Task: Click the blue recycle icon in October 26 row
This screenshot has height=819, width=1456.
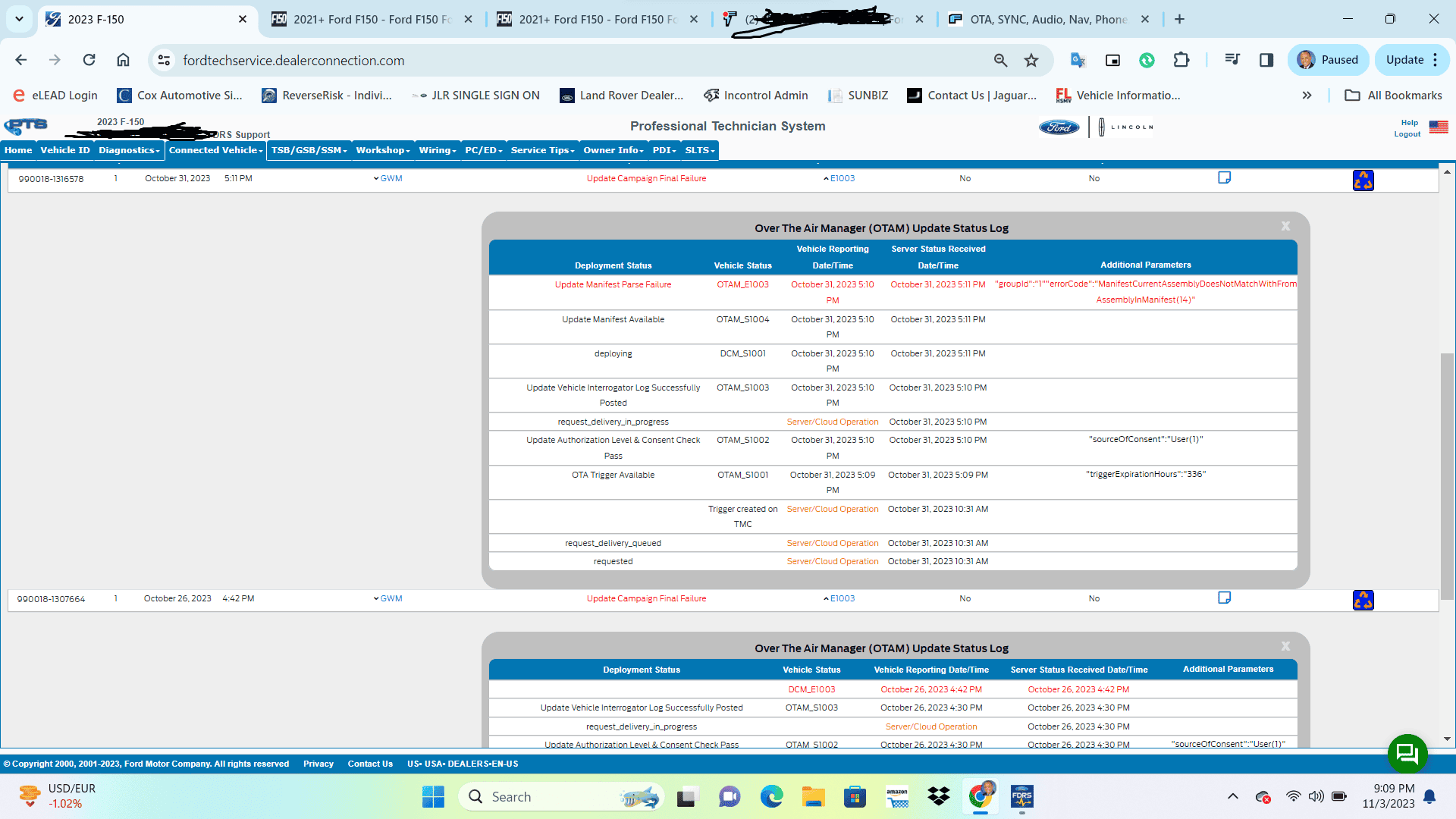Action: pyautogui.click(x=1363, y=600)
